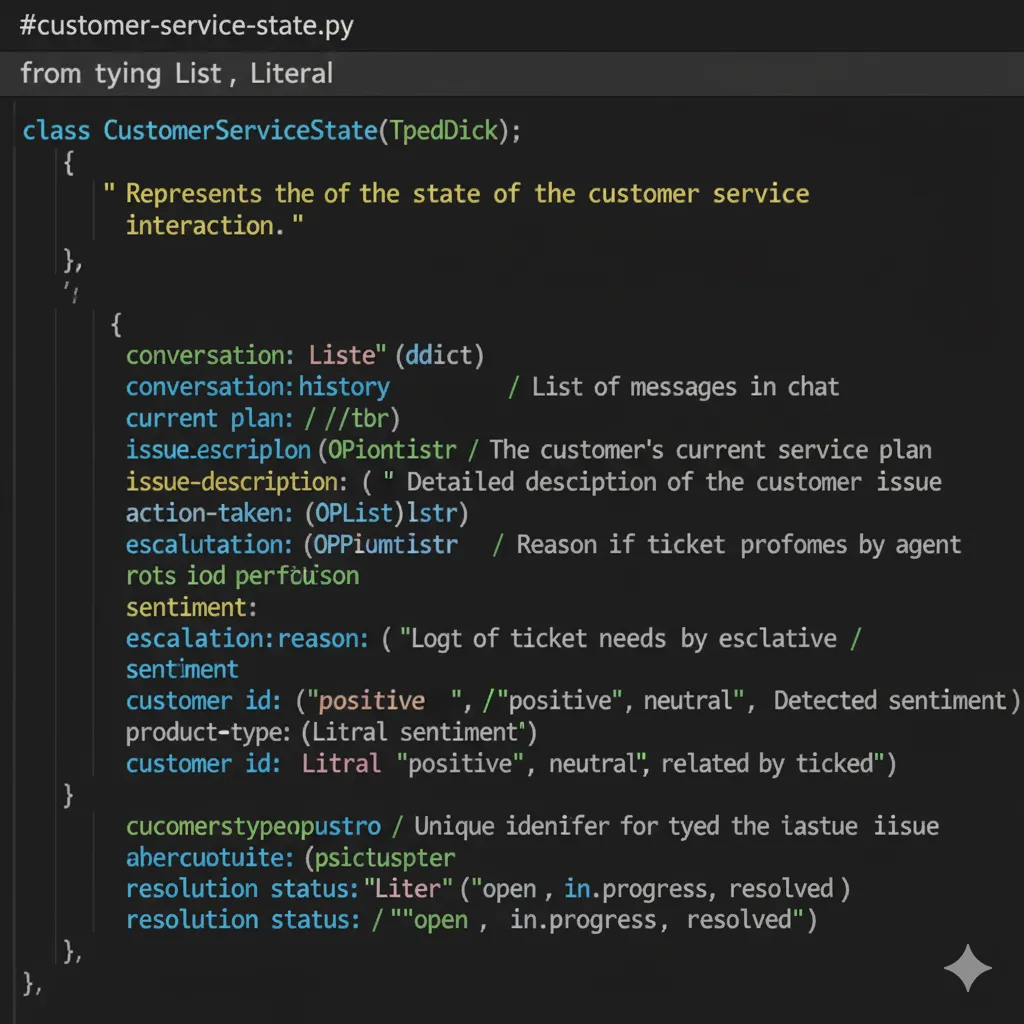The image size is (1024, 1024).
Task: Click the escalutation field definition
Action: (x=290, y=544)
